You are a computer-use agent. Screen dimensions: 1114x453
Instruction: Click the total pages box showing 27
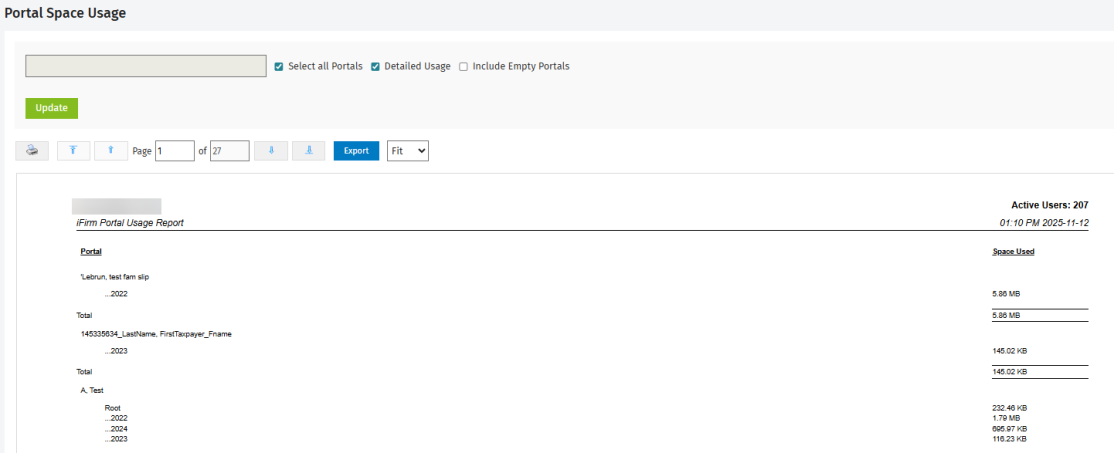[x=229, y=151]
